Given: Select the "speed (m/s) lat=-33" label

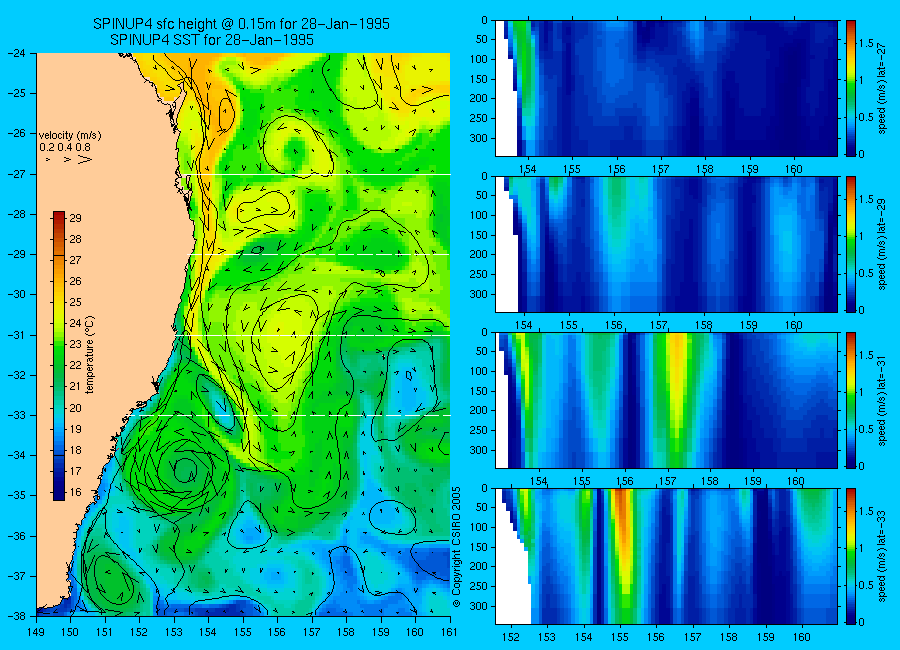Looking at the screenshot, I should (882, 557).
